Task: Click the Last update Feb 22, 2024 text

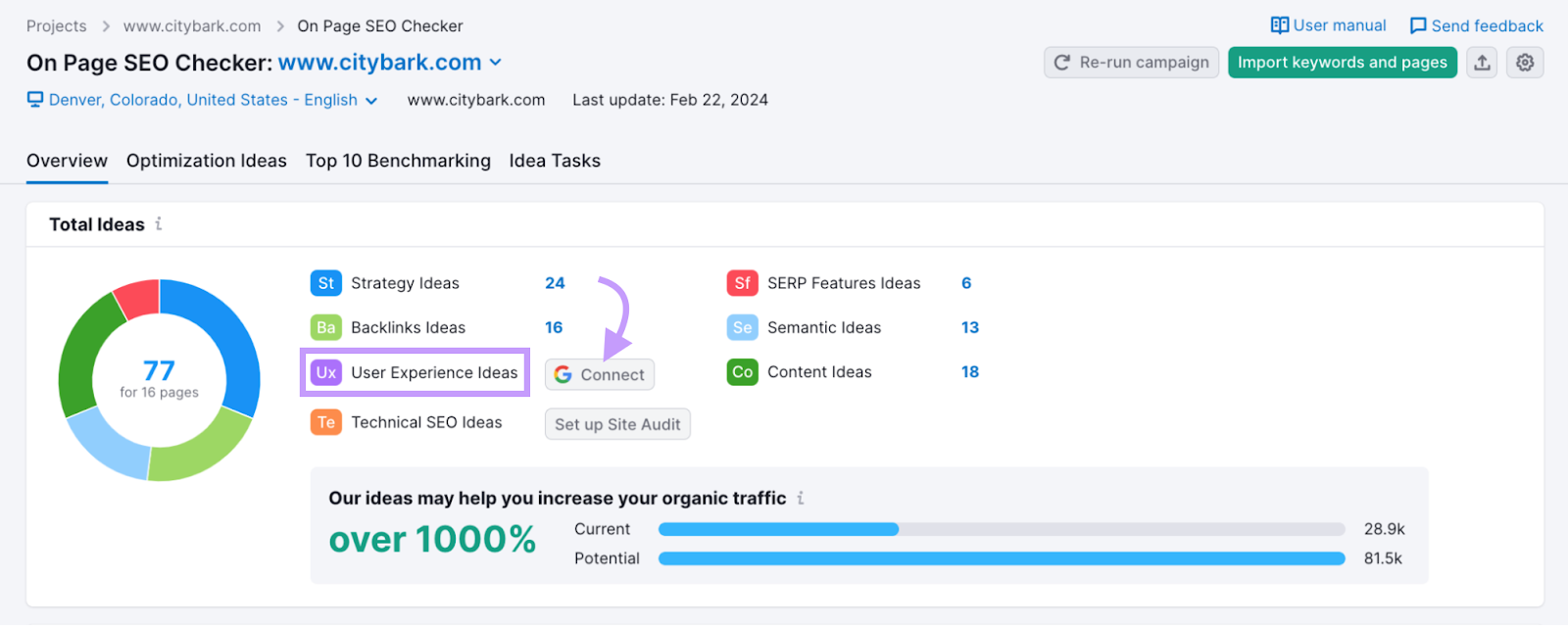Action: click(670, 100)
